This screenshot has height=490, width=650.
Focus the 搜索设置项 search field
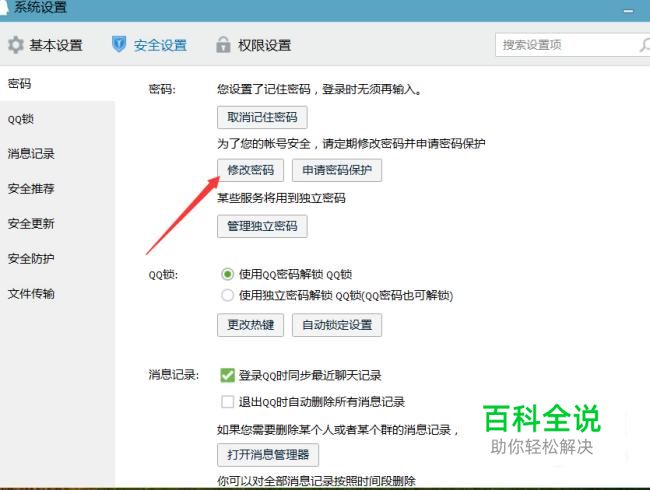[x=572, y=45]
